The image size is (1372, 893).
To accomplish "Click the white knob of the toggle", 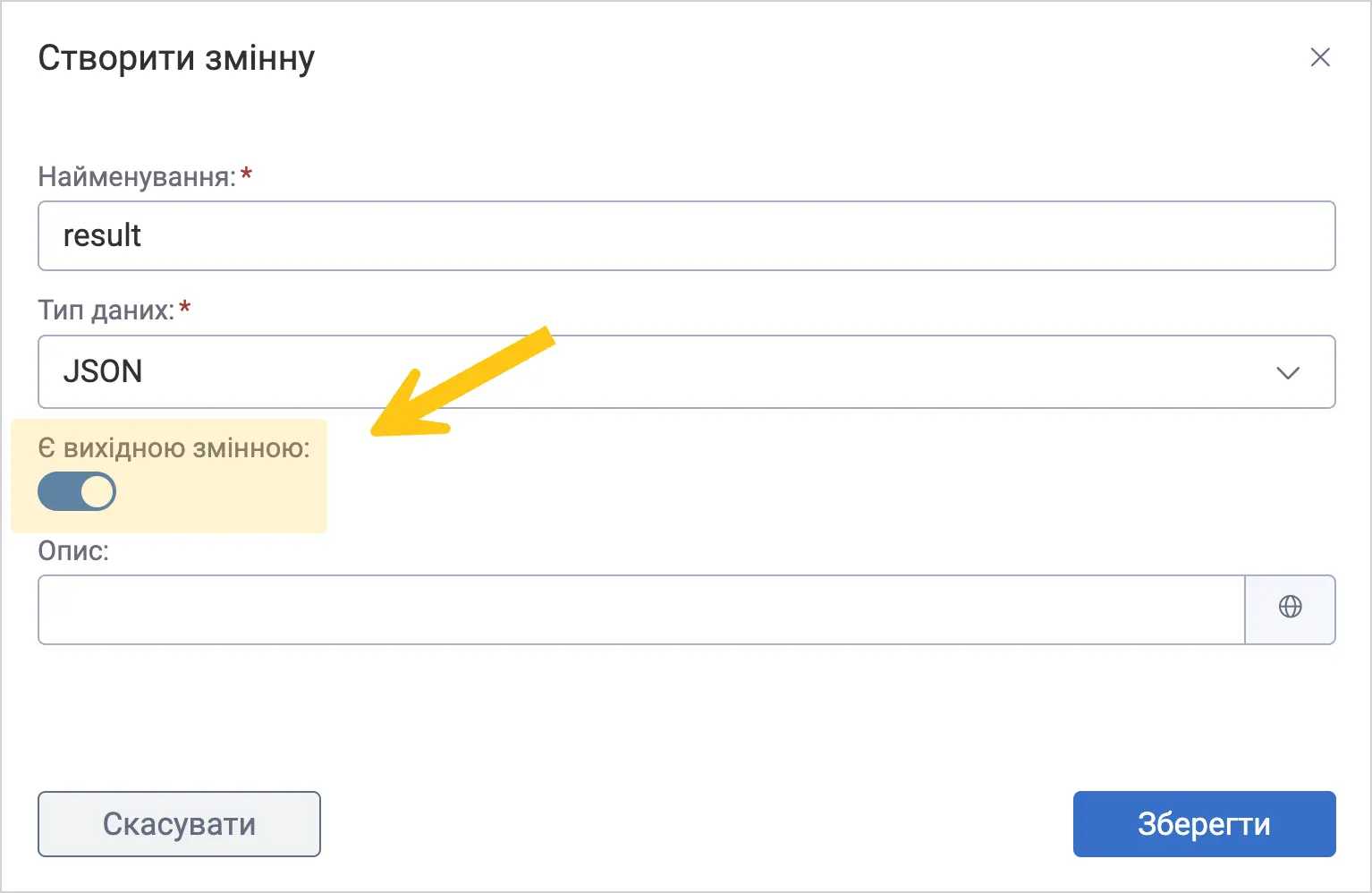I will tap(97, 491).
